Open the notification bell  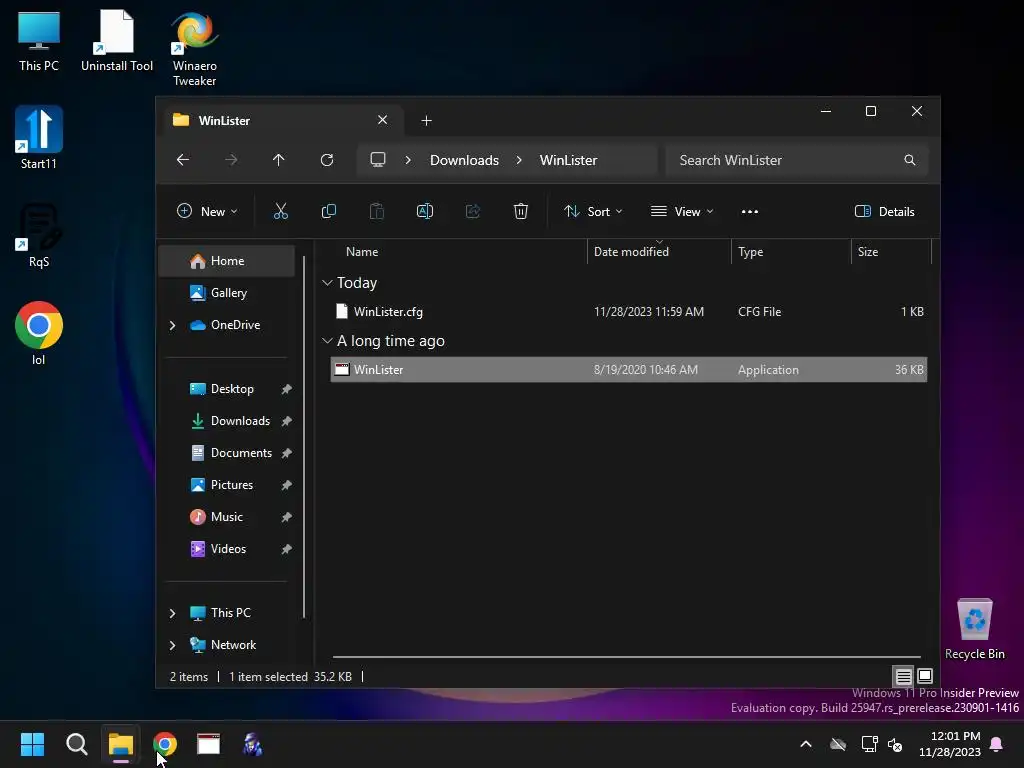coord(997,744)
